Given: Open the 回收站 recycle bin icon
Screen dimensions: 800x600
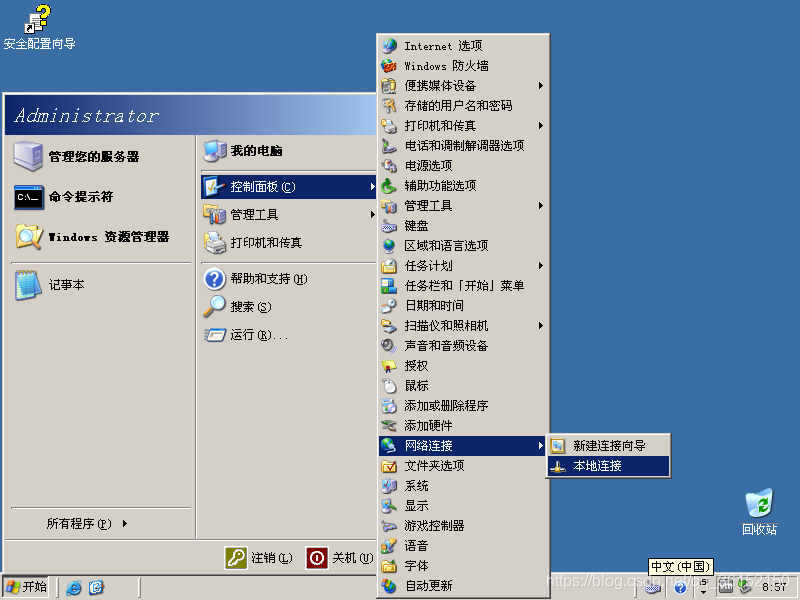Looking at the screenshot, I should pyautogui.click(x=759, y=503).
